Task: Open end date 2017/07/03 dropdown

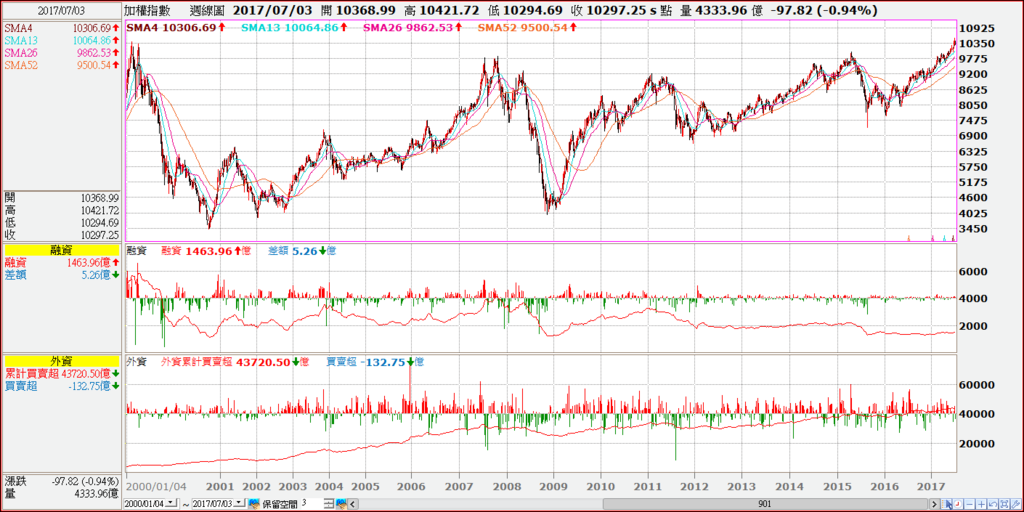Action: 240,503
